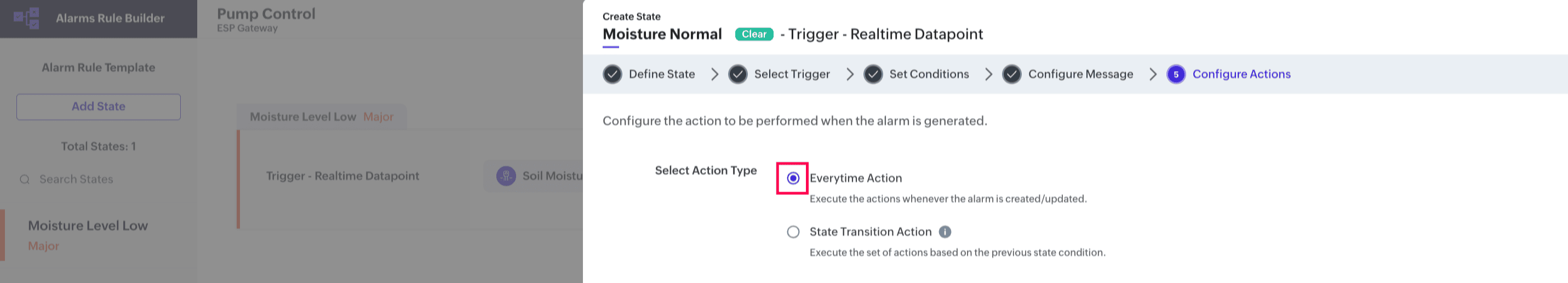Select the Everytime Action radio button

pos(793,178)
